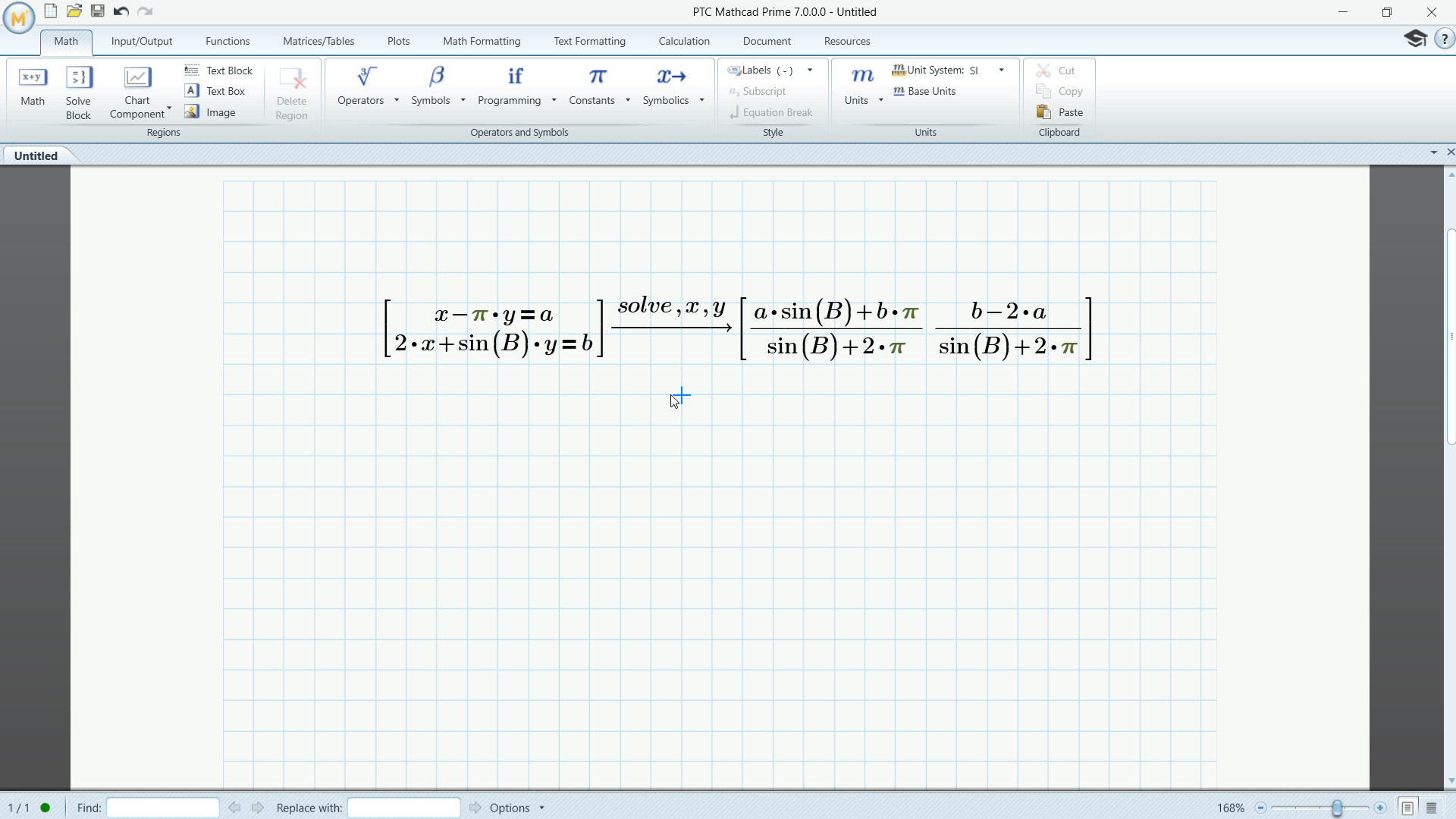This screenshot has height=819, width=1456.
Task: Open the Input/Output tab
Action: pos(142,41)
